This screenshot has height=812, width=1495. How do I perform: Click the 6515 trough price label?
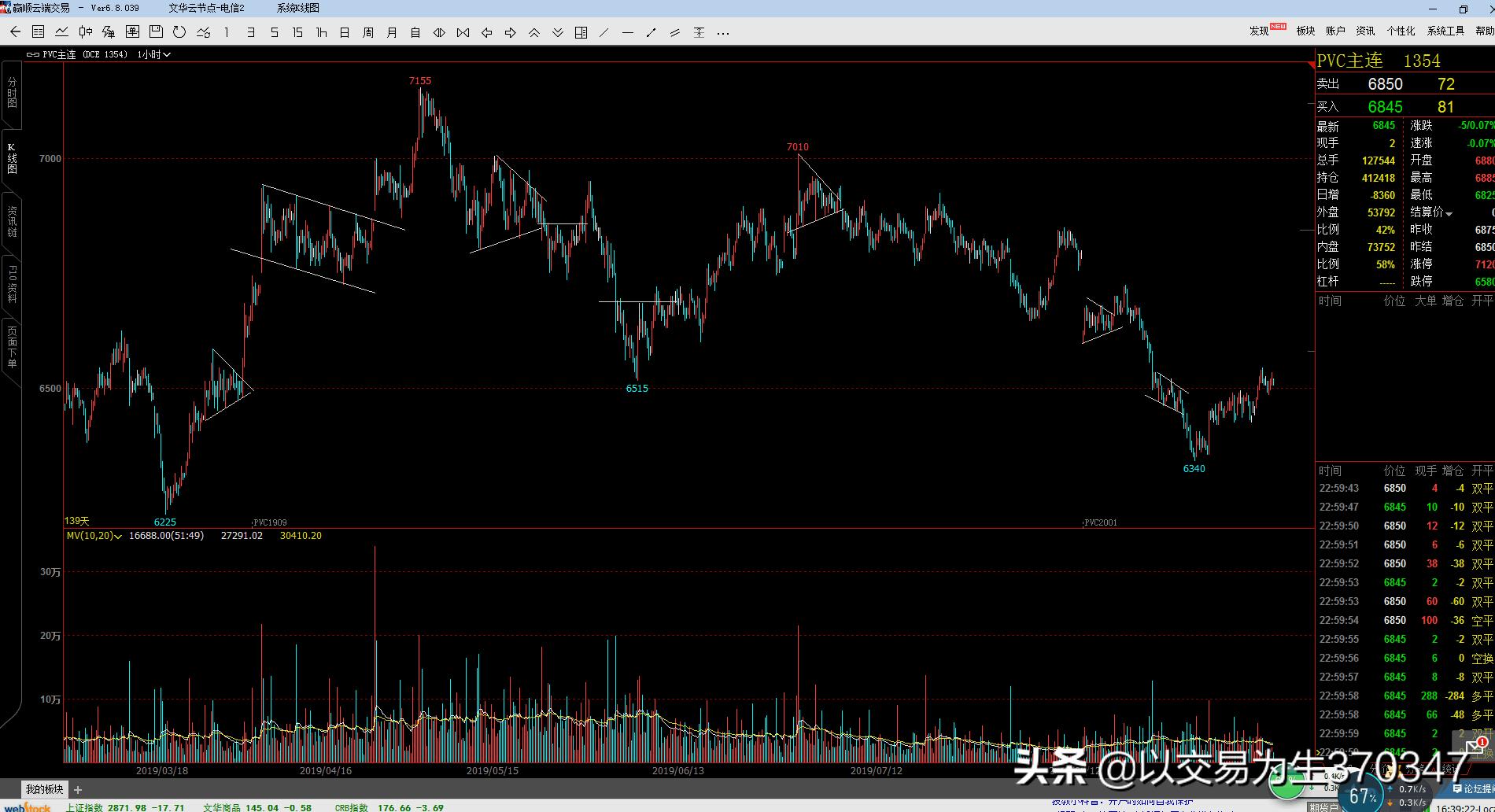pyautogui.click(x=637, y=388)
